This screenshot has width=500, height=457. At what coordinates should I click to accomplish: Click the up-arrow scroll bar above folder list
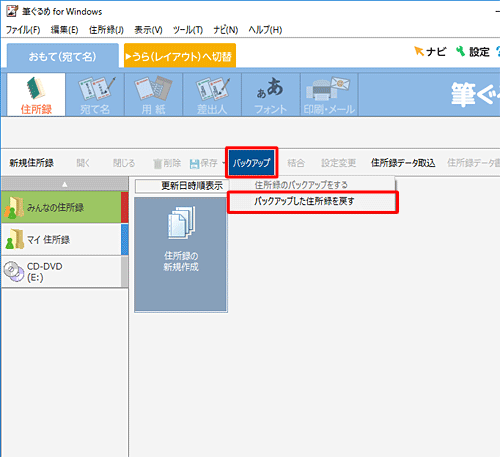point(65,184)
